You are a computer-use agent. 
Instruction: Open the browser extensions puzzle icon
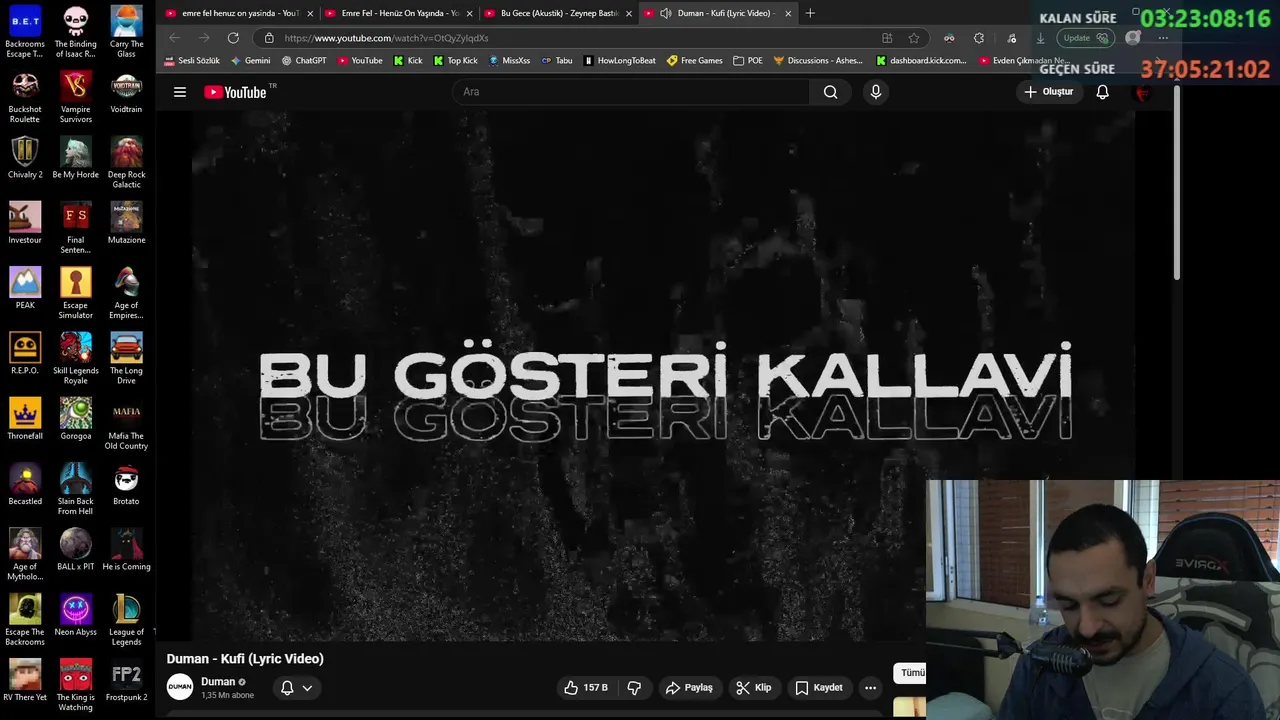pyautogui.click(x=979, y=38)
